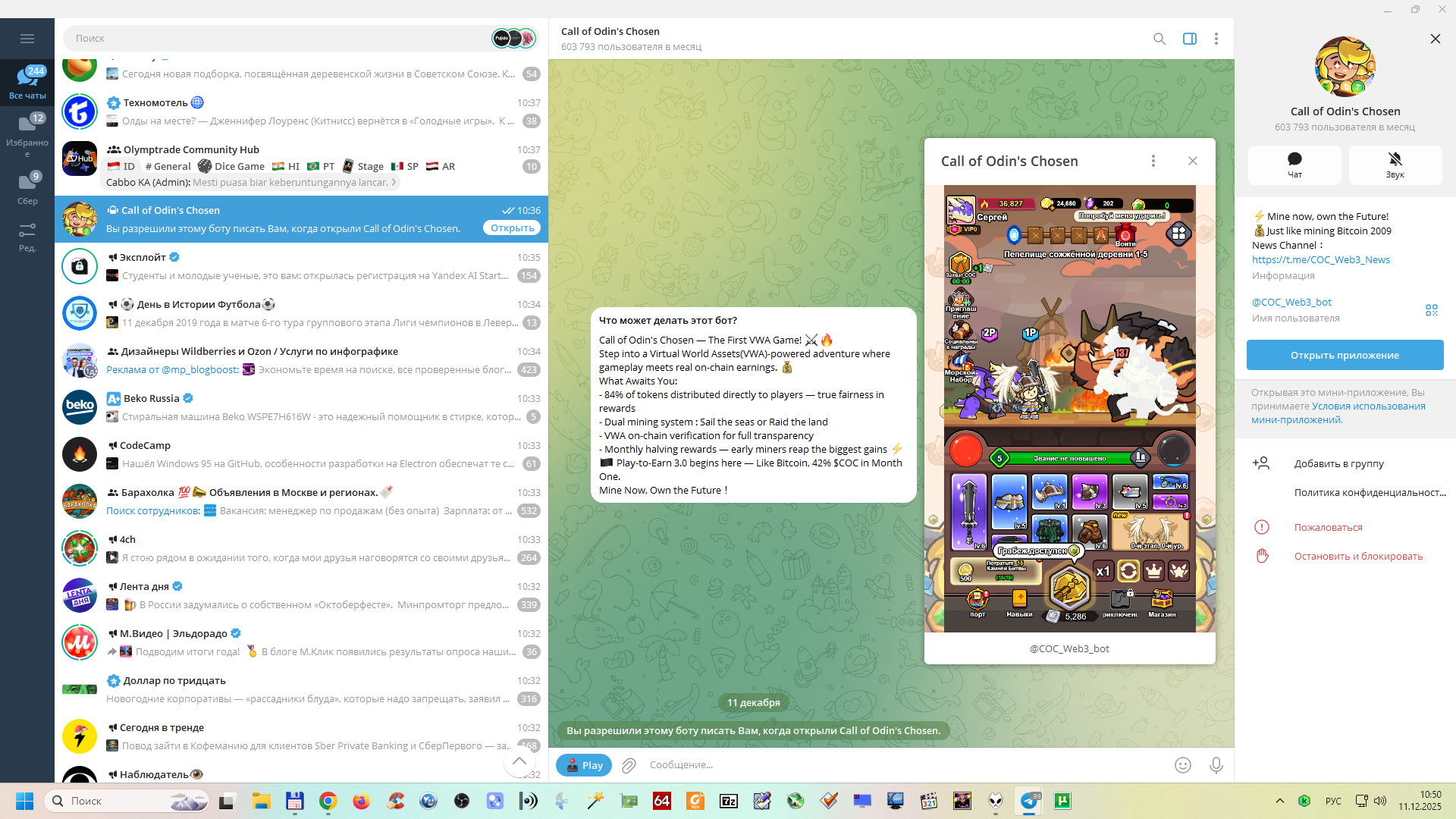This screenshot has width=1456, height=819.
Task: Show the QR code for @COC_Web3_bot username
Action: [1431, 310]
